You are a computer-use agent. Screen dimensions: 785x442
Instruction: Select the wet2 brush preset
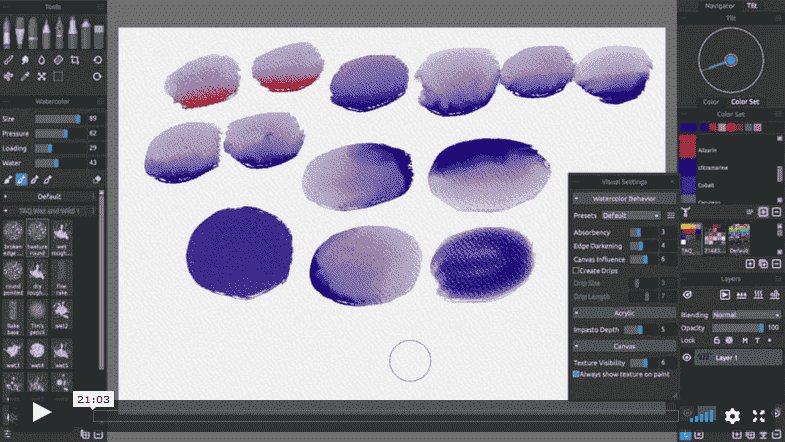62,317
